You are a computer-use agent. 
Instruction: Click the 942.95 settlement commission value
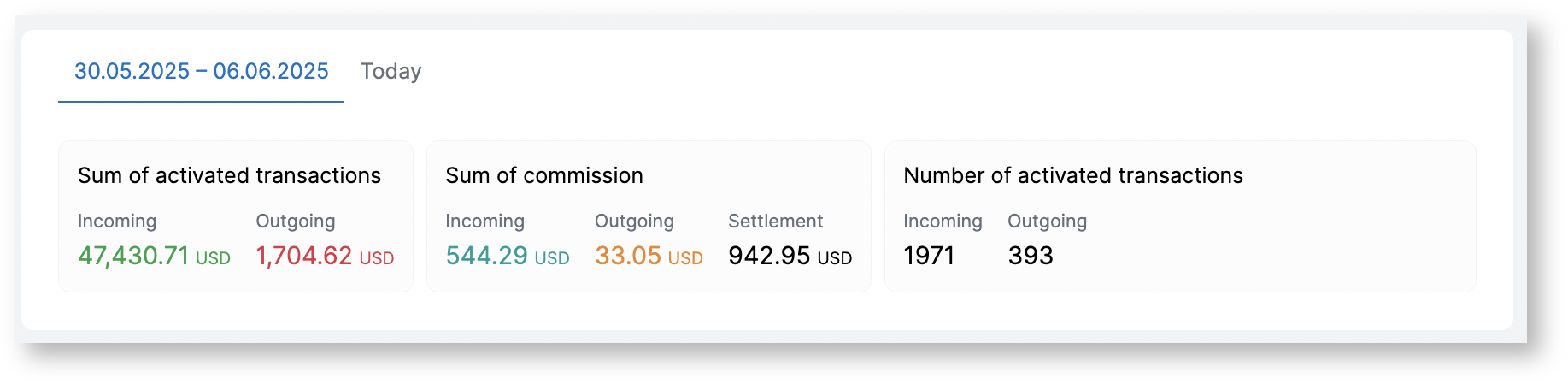point(769,256)
